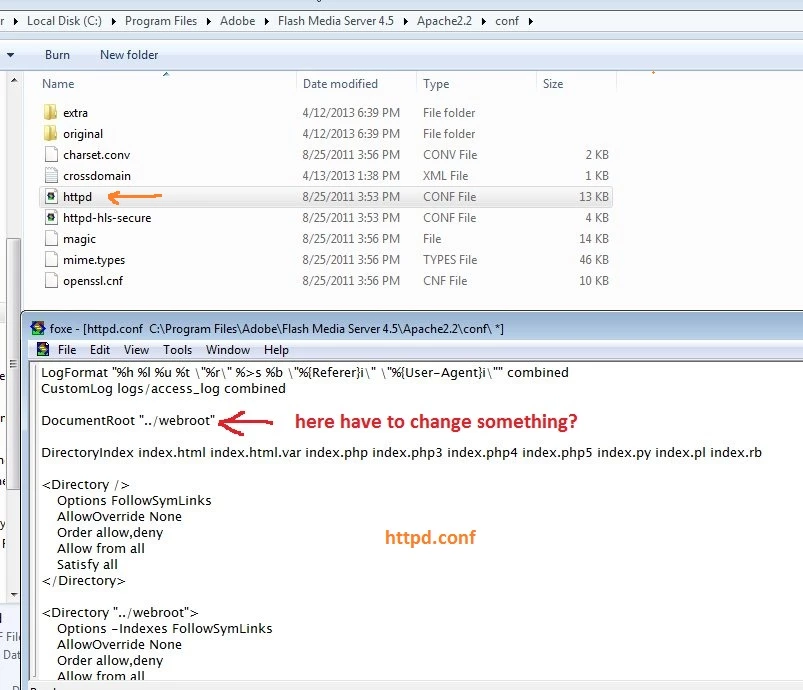Viewport: 803px width, 690px height.
Task: Place cursor in LogFormat combined line
Action: (x=305, y=372)
